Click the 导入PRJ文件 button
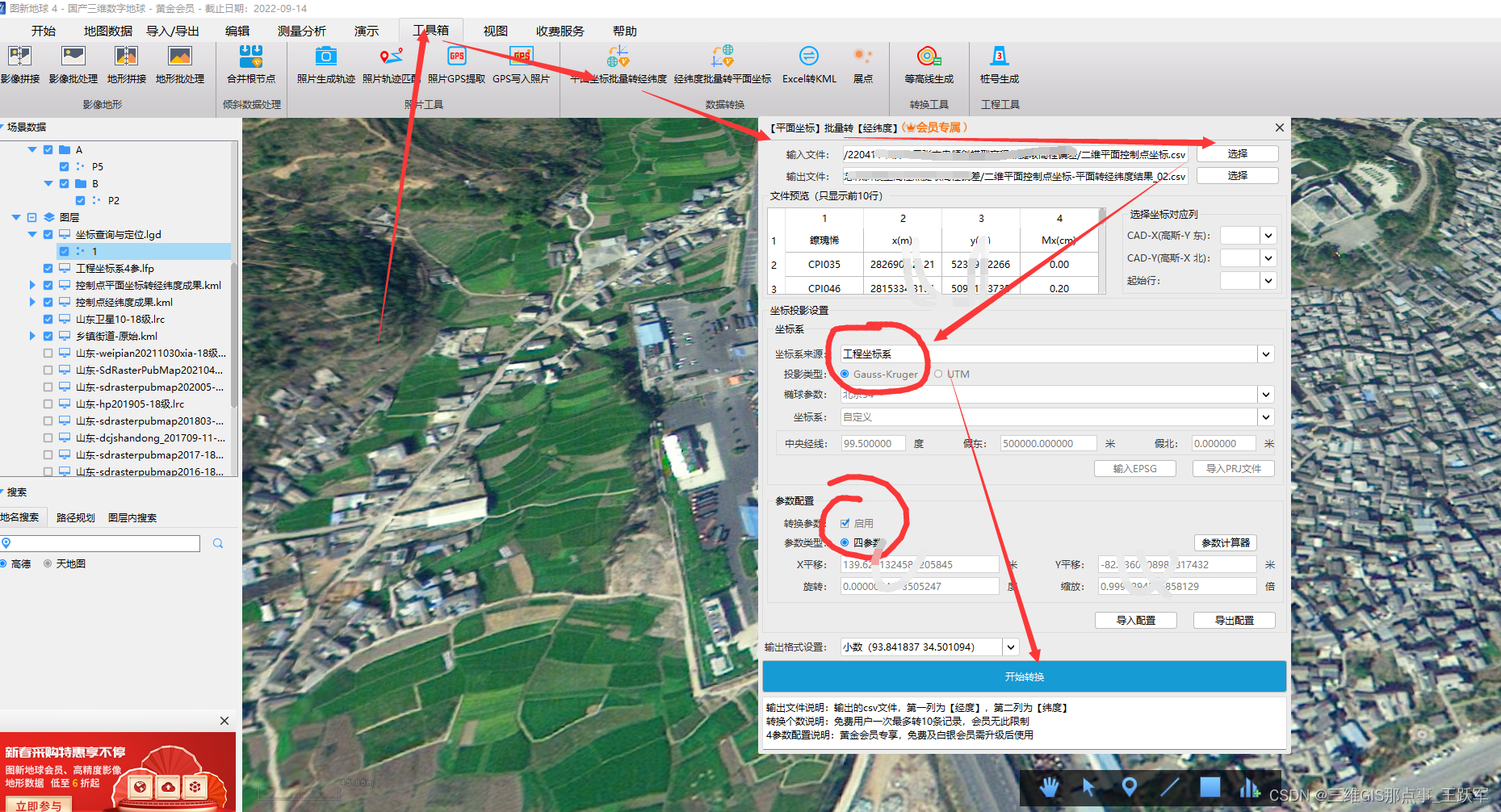Screen dimensions: 1501x812 click(x=1233, y=468)
